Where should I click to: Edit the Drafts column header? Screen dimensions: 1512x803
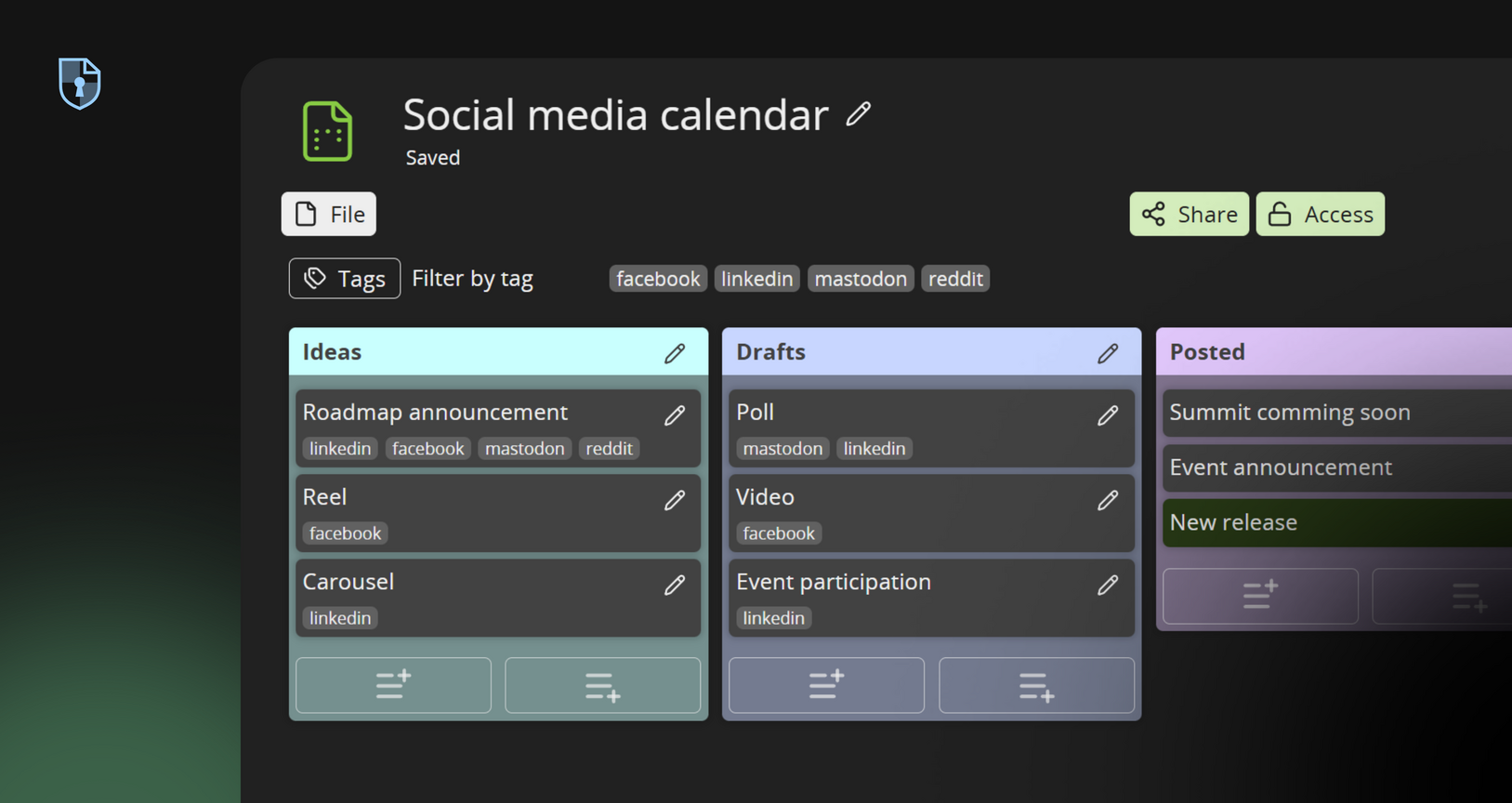coord(1108,353)
